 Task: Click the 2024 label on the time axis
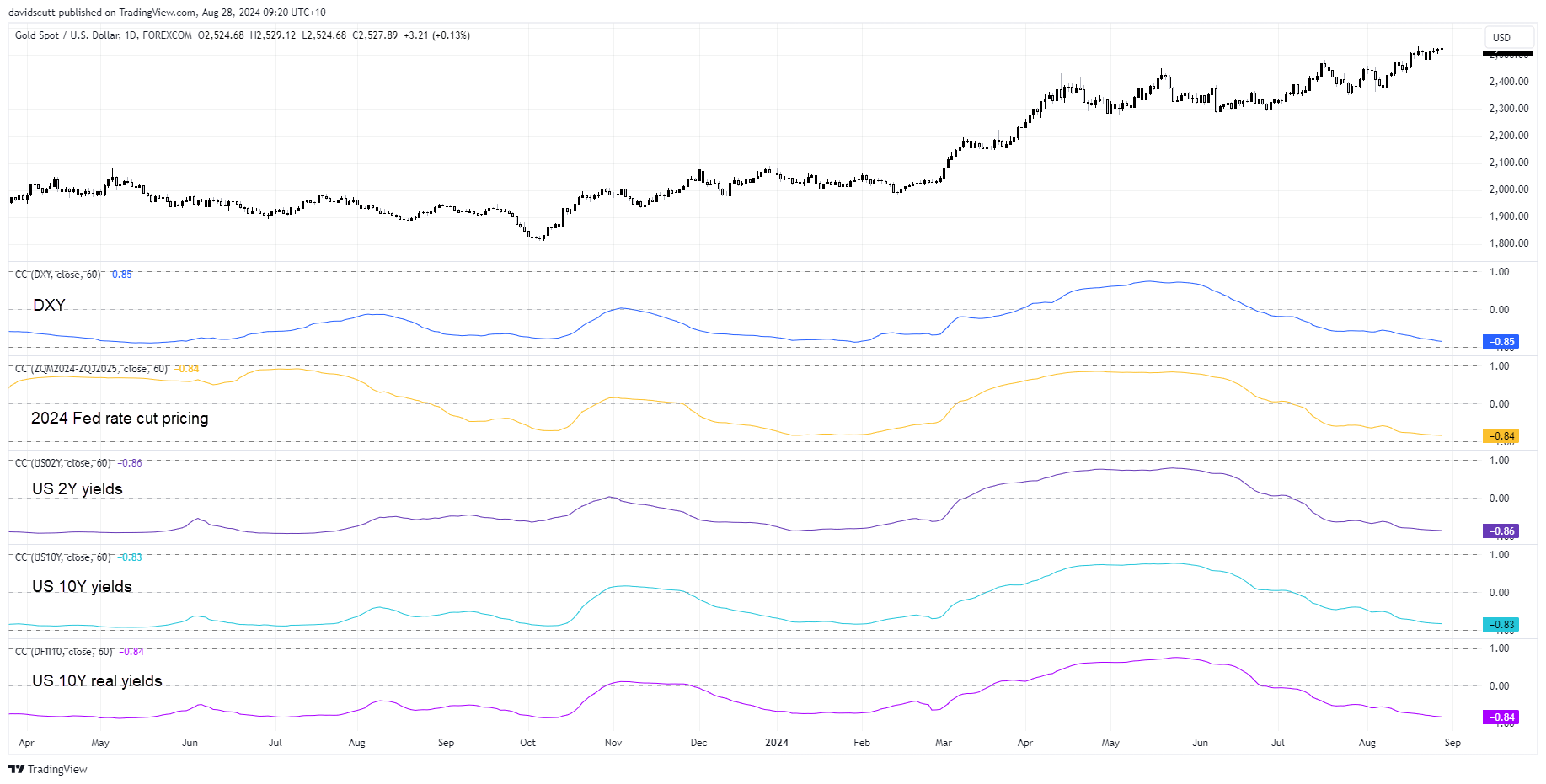pos(776,743)
